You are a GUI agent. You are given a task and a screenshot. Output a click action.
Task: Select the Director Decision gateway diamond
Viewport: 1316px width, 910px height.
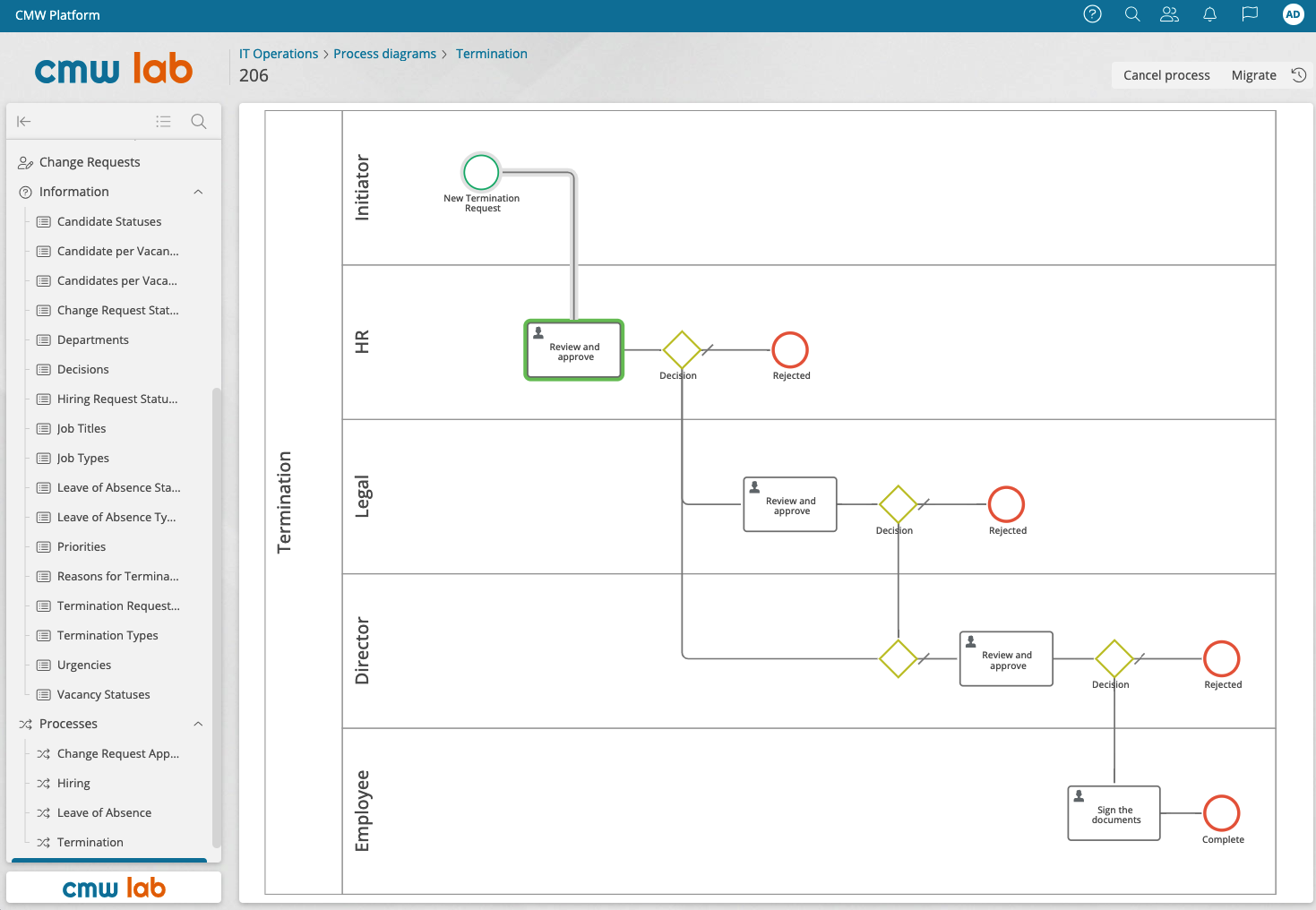point(1114,659)
